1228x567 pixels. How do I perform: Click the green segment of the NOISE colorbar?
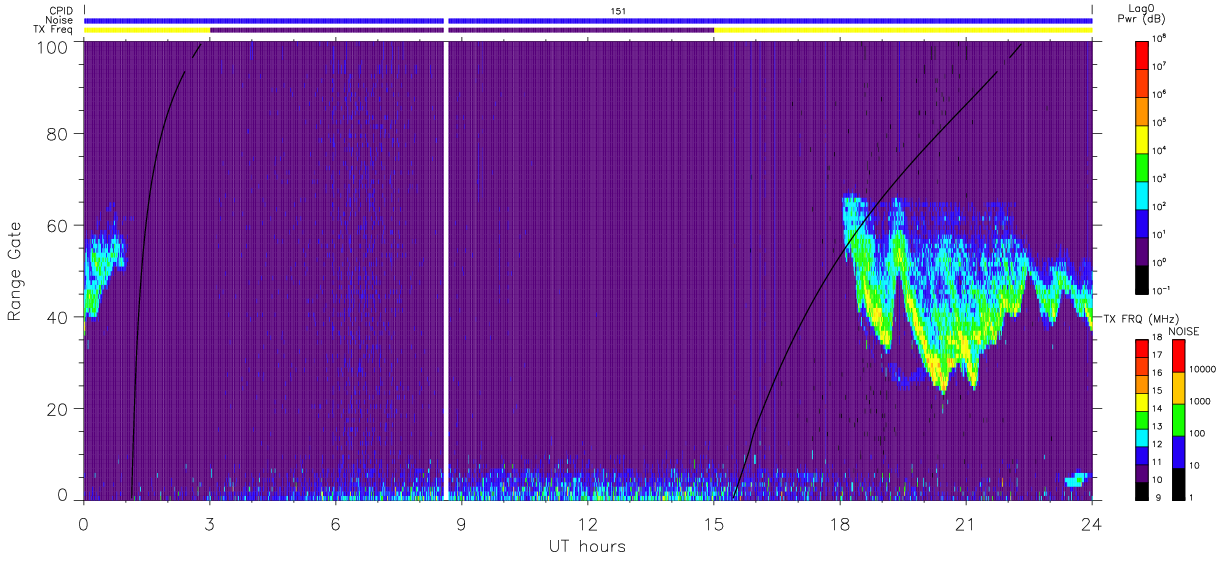(1179, 420)
